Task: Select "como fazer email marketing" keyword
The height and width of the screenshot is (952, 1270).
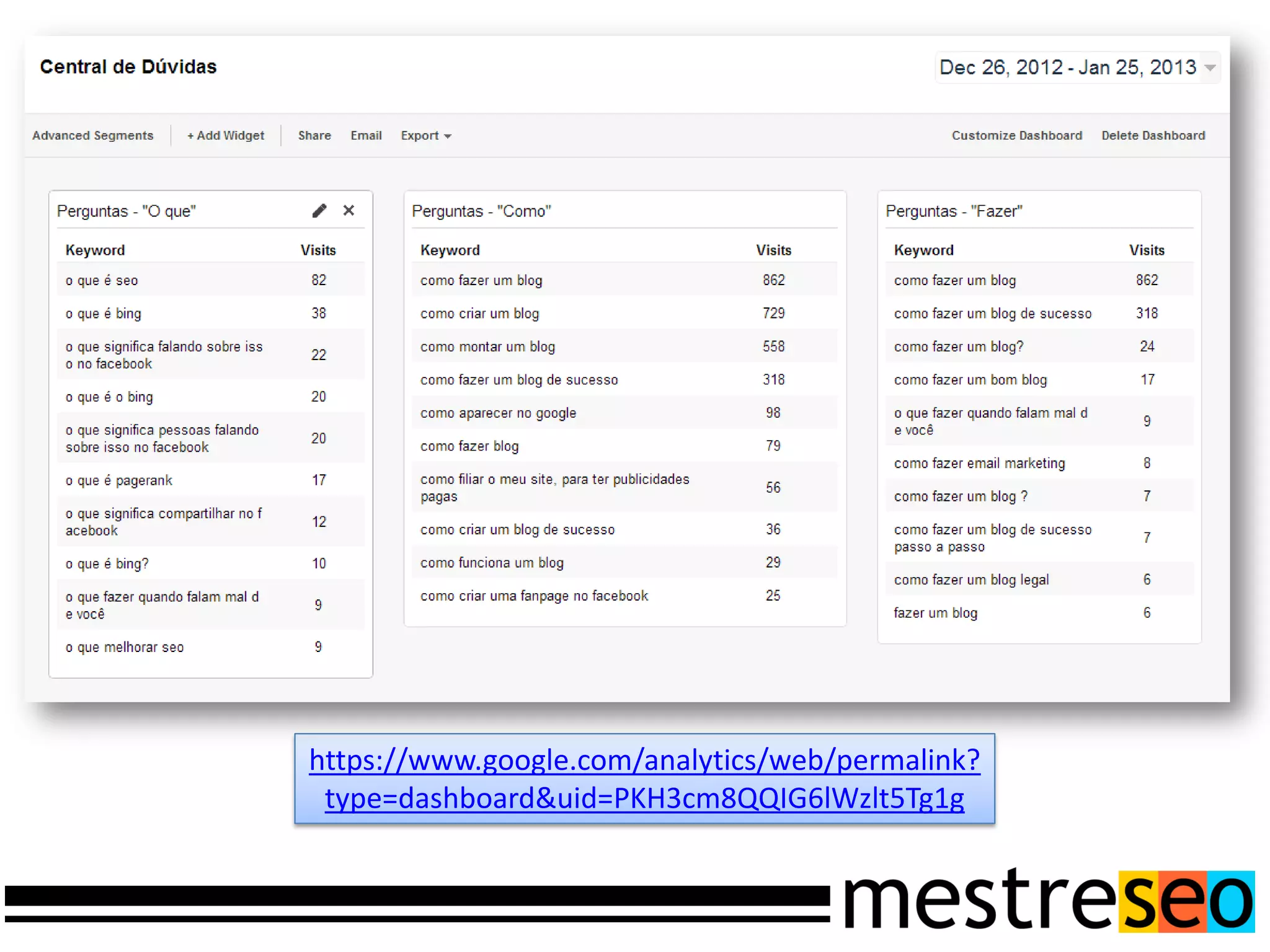Action: (980, 464)
